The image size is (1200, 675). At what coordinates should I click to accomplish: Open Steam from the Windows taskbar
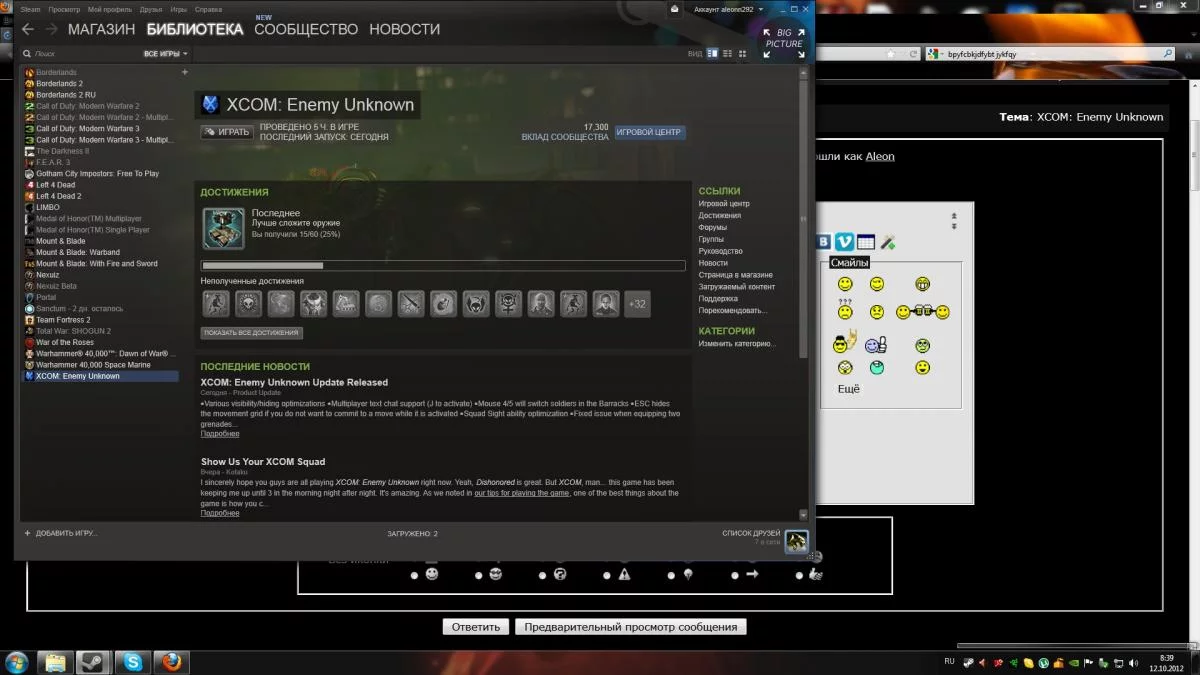(92, 662)
